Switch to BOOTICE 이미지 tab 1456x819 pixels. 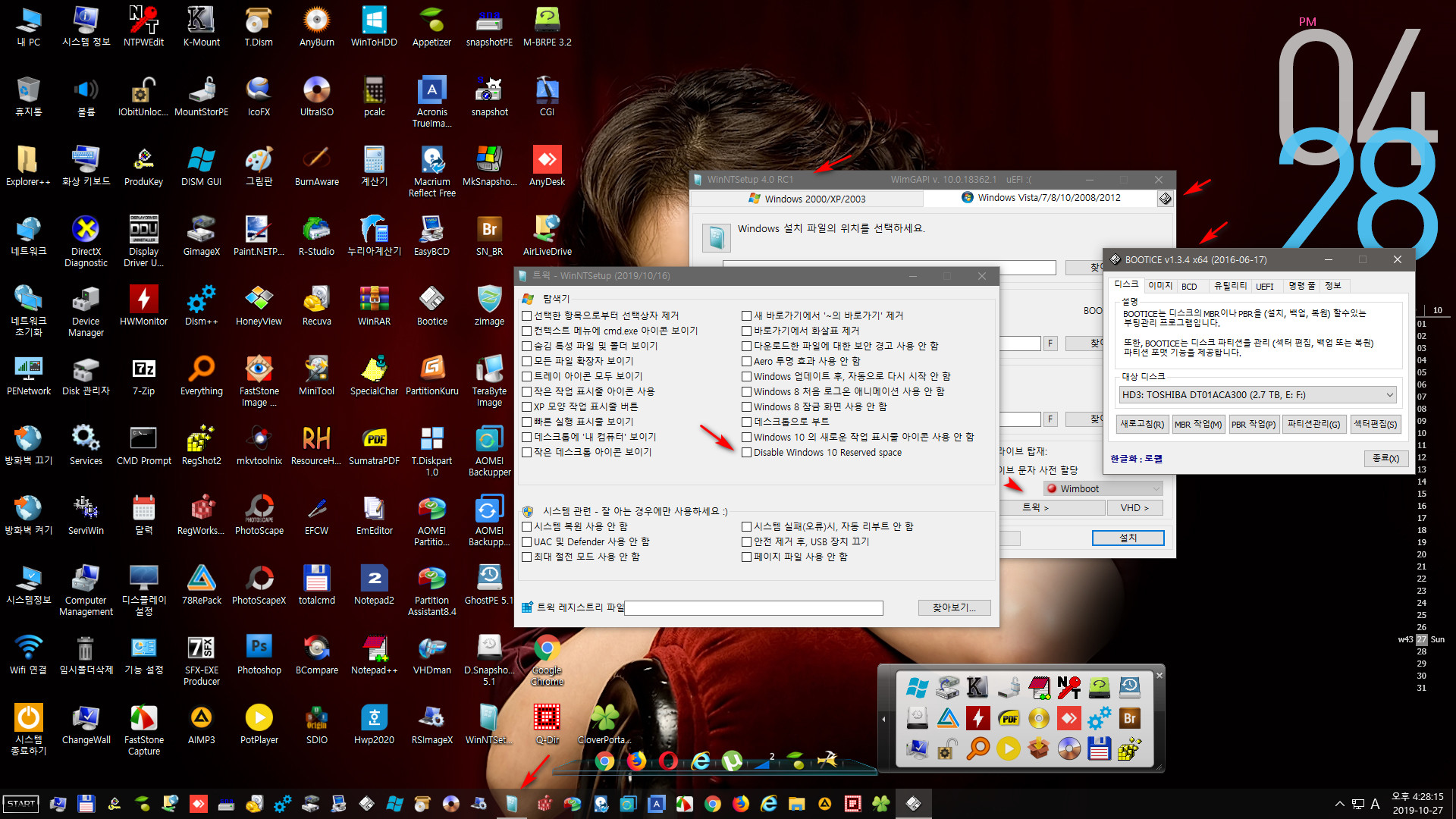point(1159,286)
